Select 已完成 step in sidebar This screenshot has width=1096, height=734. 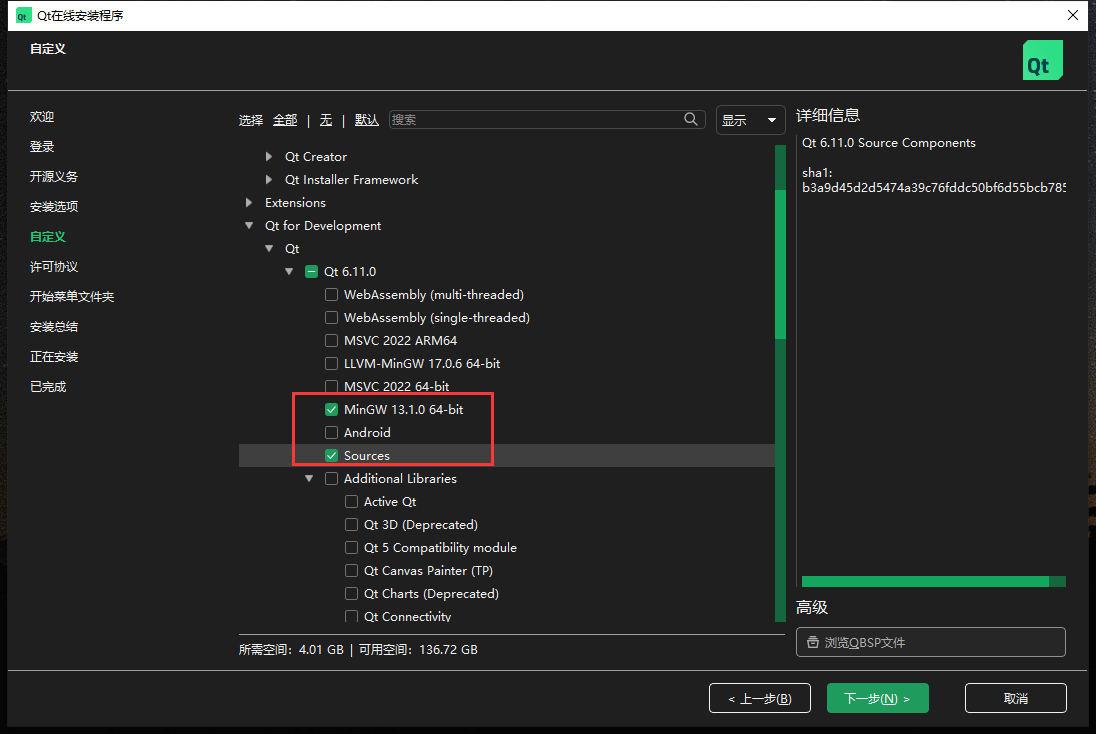click(48, 387)
